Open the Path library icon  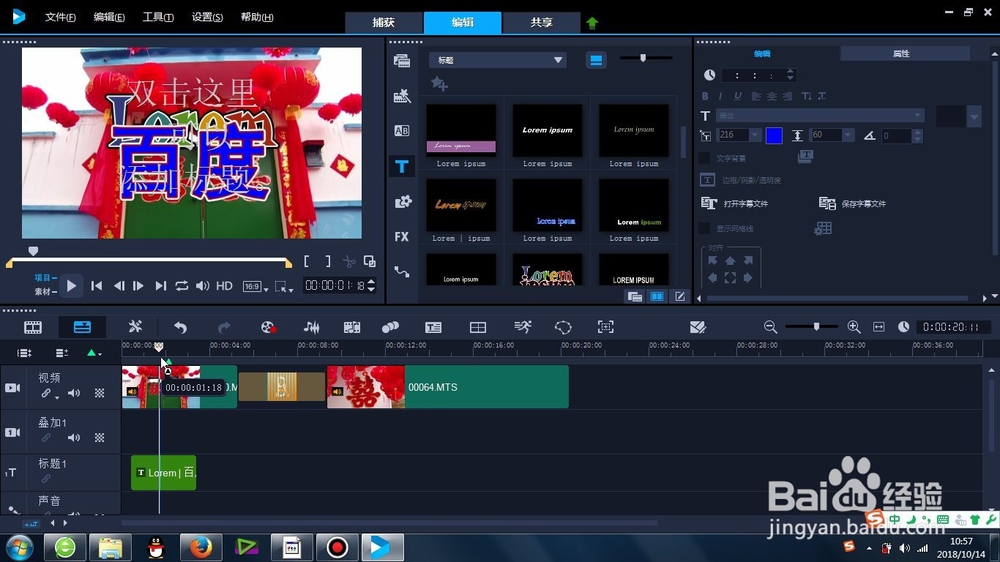(x=402, y=272)
